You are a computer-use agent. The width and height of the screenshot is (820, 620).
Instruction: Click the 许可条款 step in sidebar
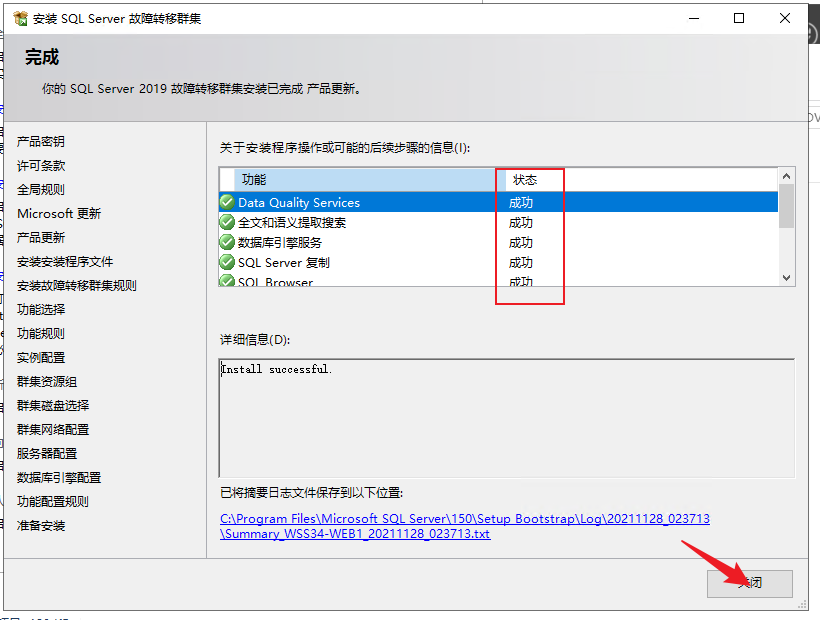click(41, 166)
